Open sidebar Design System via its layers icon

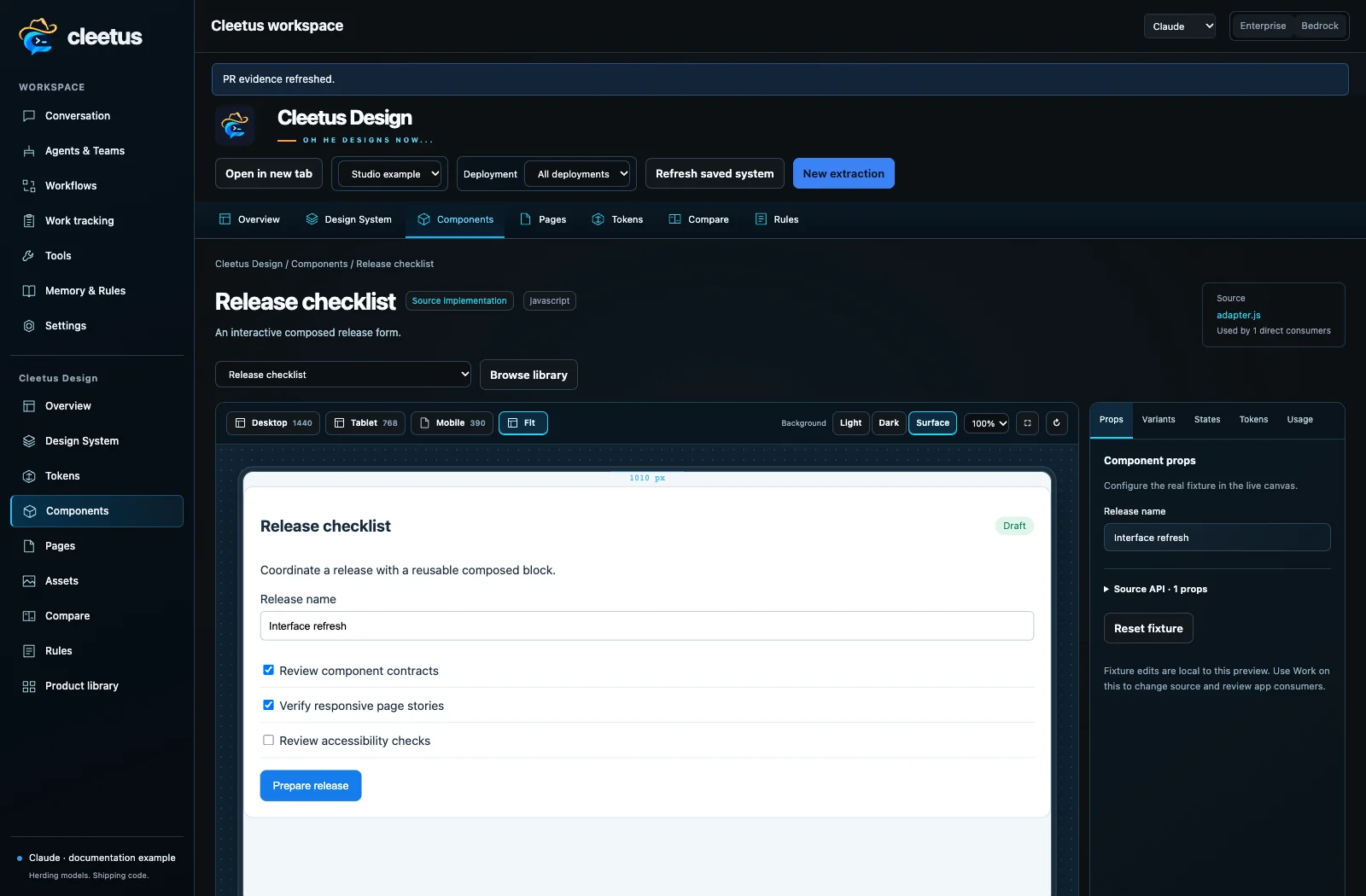coord(29,441)
